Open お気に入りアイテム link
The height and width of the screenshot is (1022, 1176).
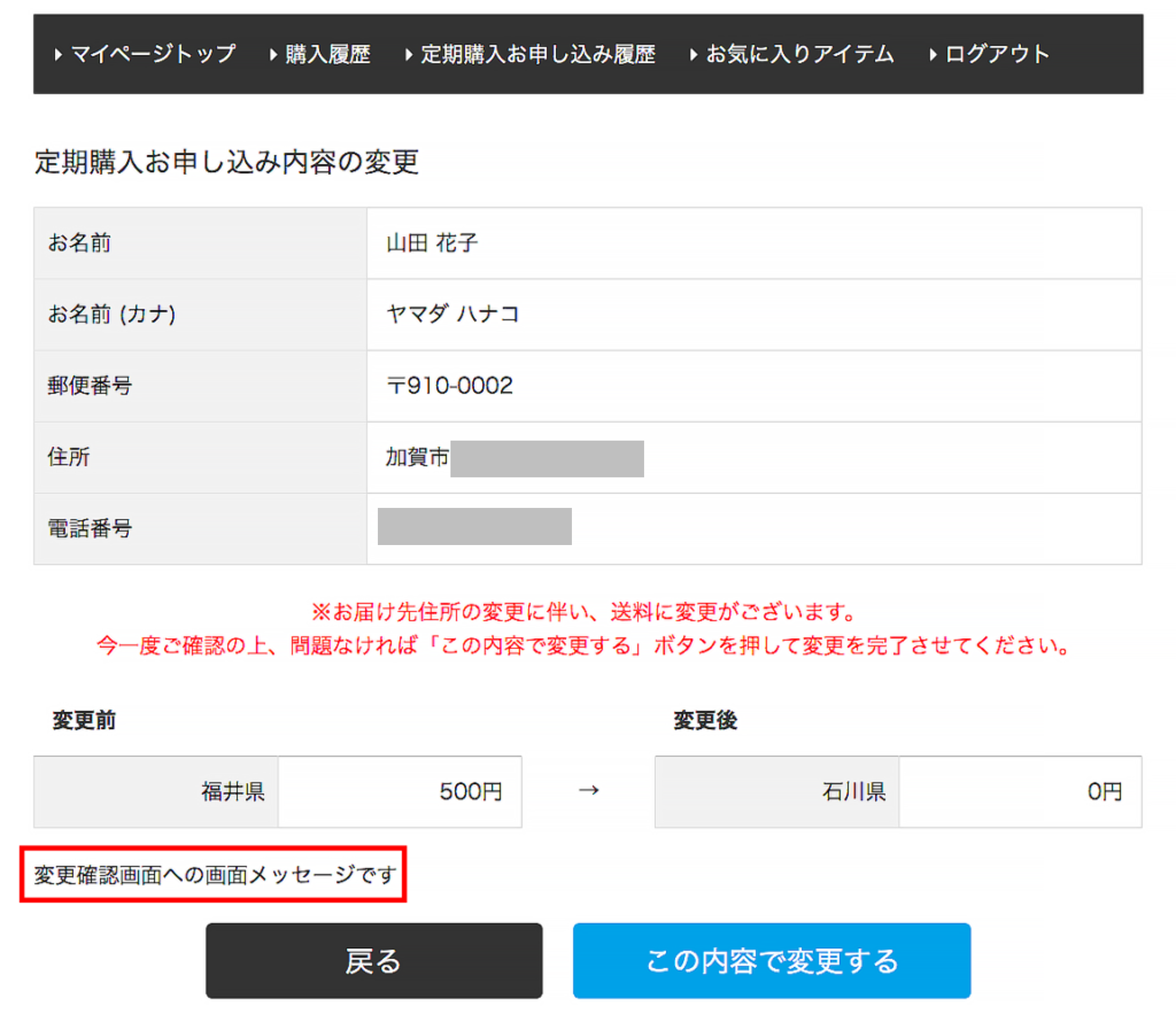coord(799,54)
